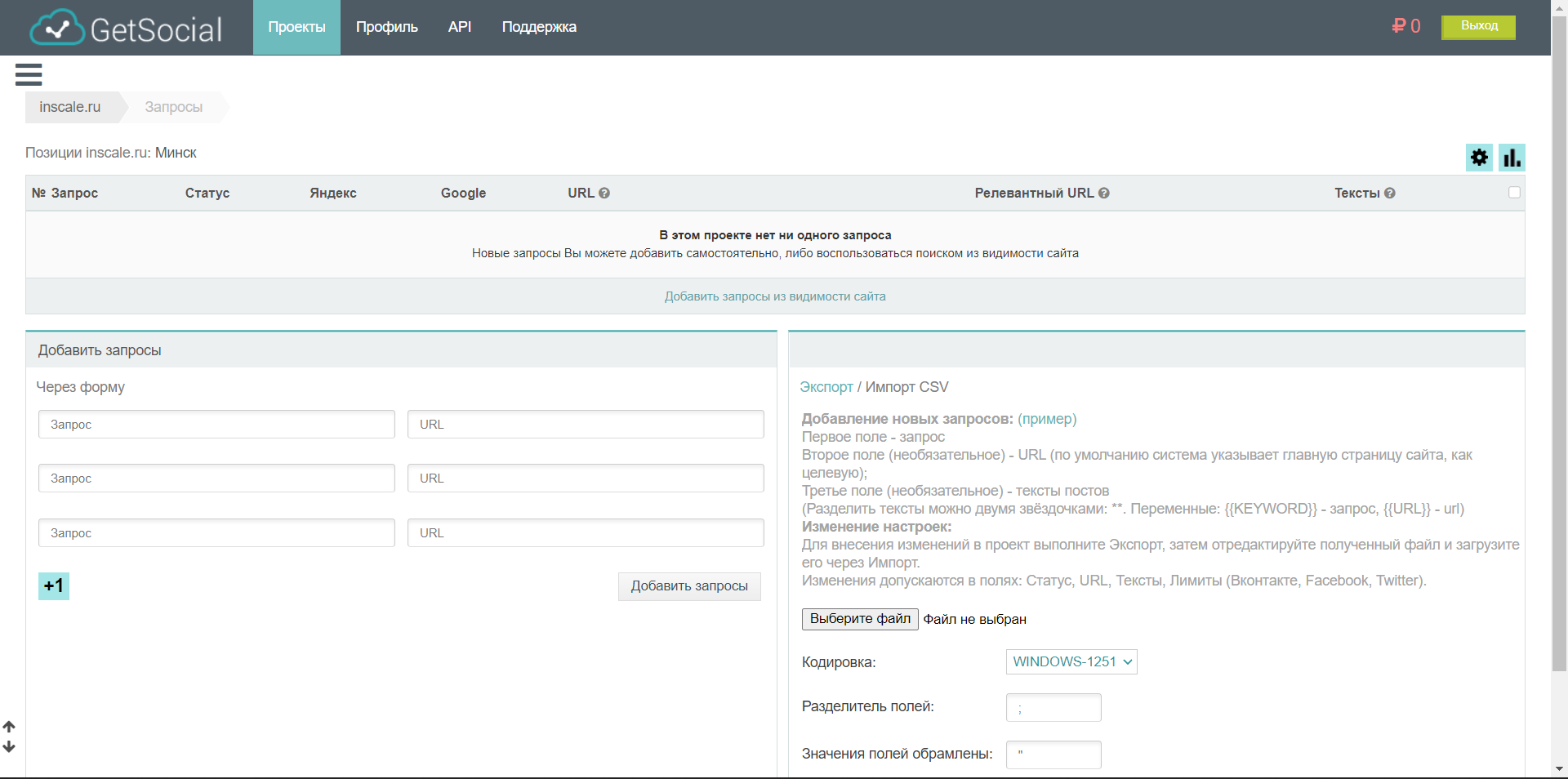Click the Тексты column help icon
1568x779 pixels.
[1390, 194]
